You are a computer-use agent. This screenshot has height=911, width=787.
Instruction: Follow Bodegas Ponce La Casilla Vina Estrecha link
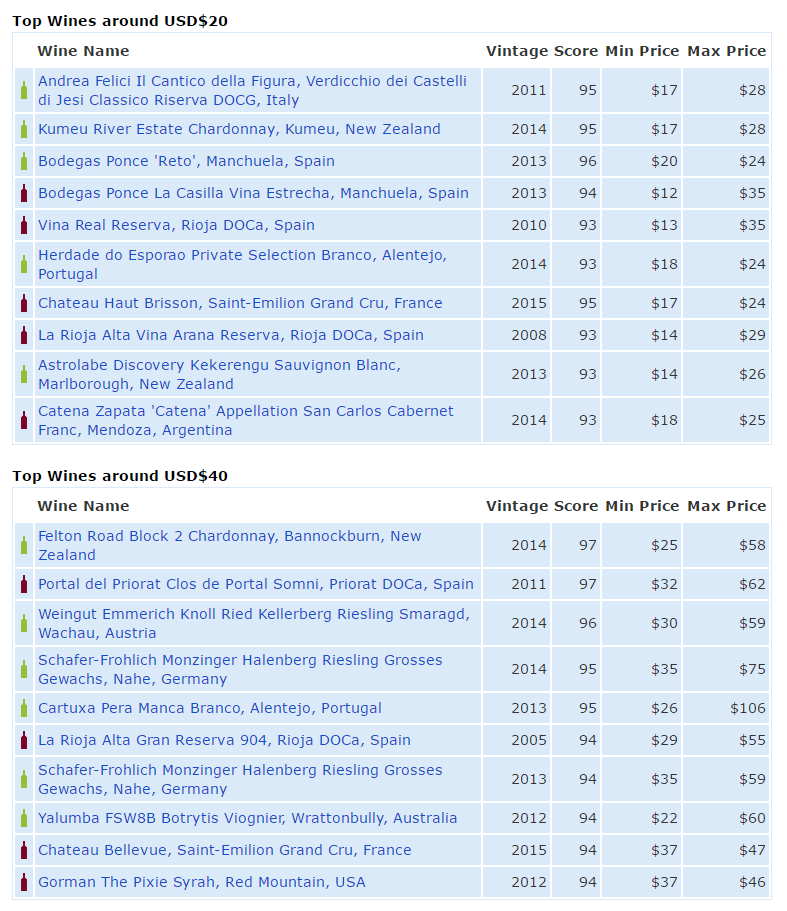tap(253, 193)
